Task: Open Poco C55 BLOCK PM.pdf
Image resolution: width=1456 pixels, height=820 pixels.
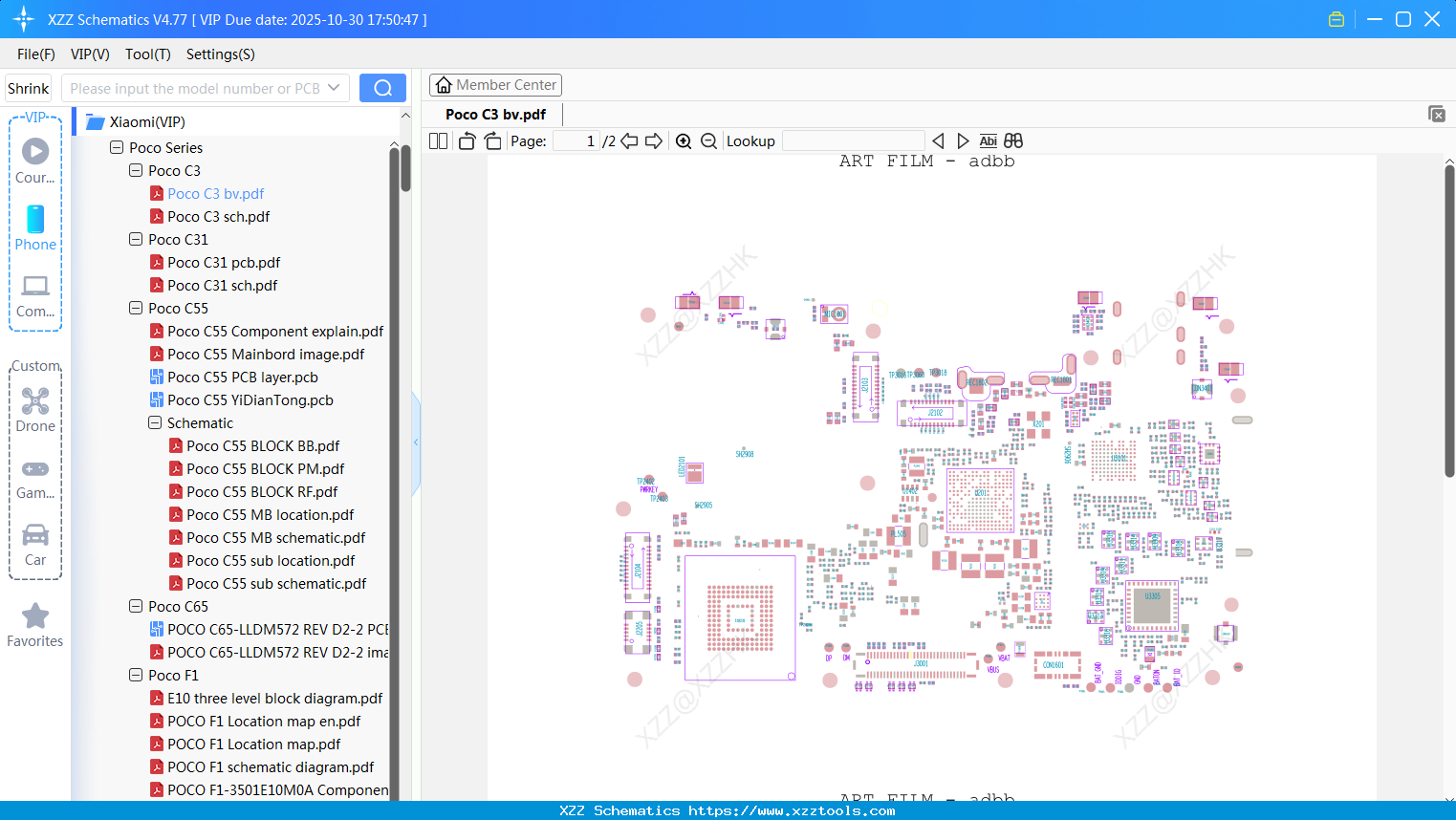Action: [x=266, y=468]
